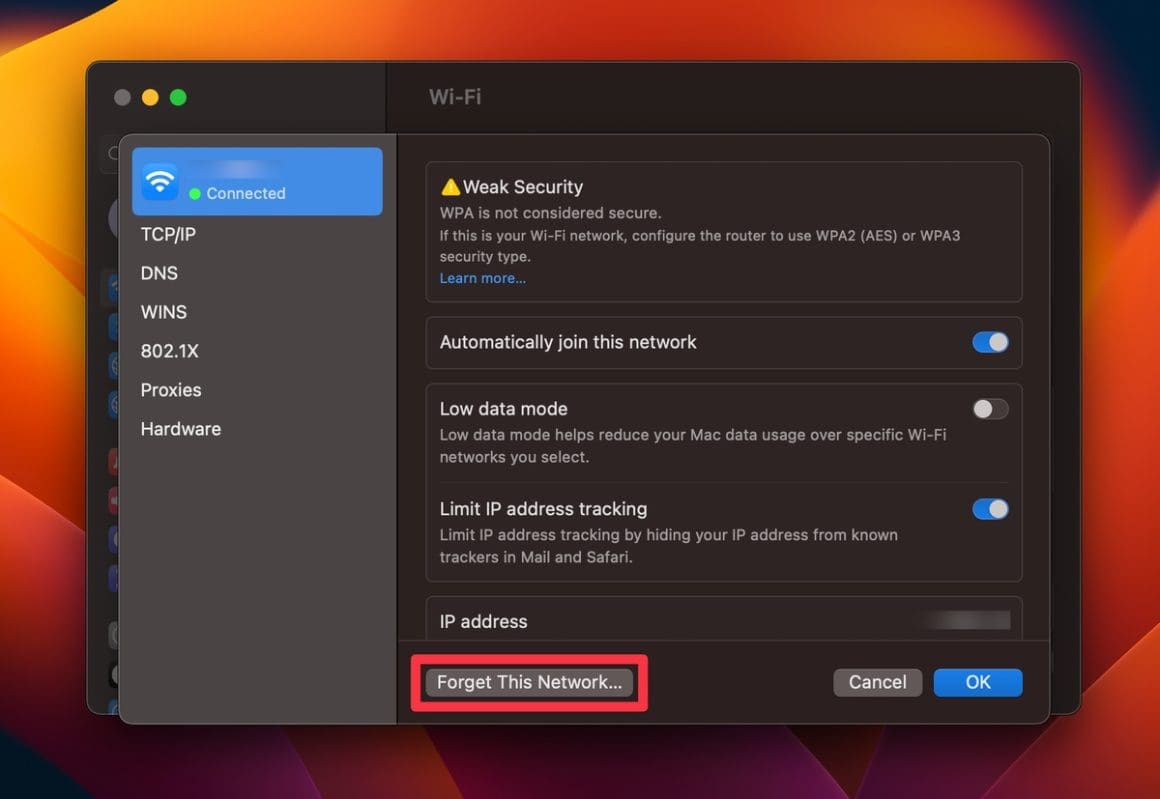The image size is (1160, 799).
Task: Open the Hardware settings section
Action: coord(180,429)
